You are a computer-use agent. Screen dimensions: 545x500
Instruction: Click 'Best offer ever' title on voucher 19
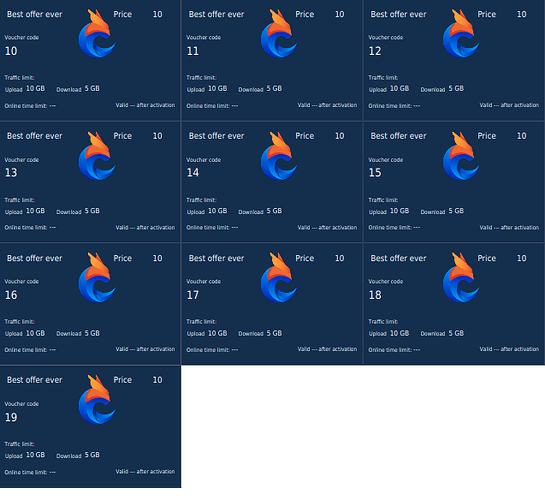pos(35,380)
